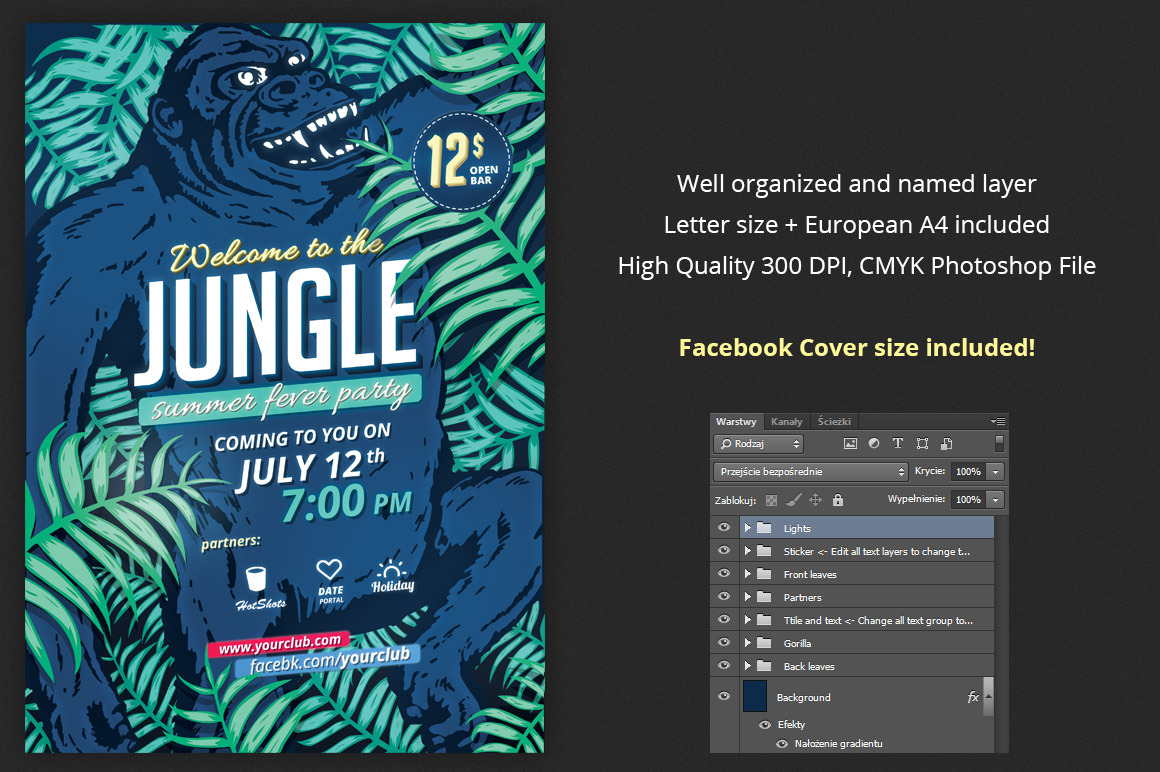Hide the Lights layer group
The width and height of the screenshot is (1160, 772).
click(724, 527)
